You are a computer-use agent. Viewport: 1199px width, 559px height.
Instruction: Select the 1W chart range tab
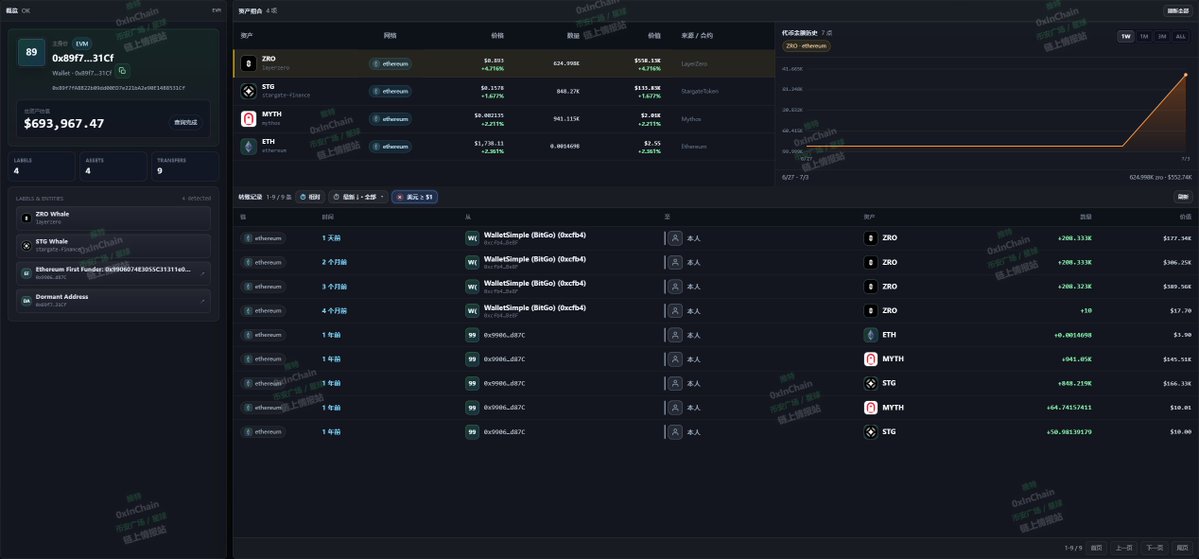click(x=1126, y=36)
